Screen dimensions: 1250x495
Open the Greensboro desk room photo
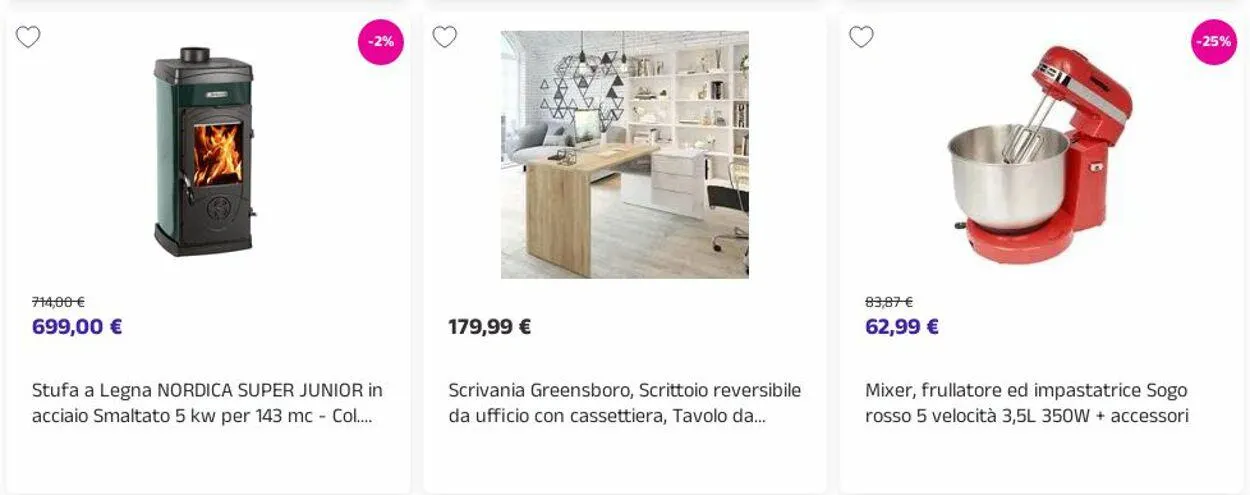(x=624, y=154)
